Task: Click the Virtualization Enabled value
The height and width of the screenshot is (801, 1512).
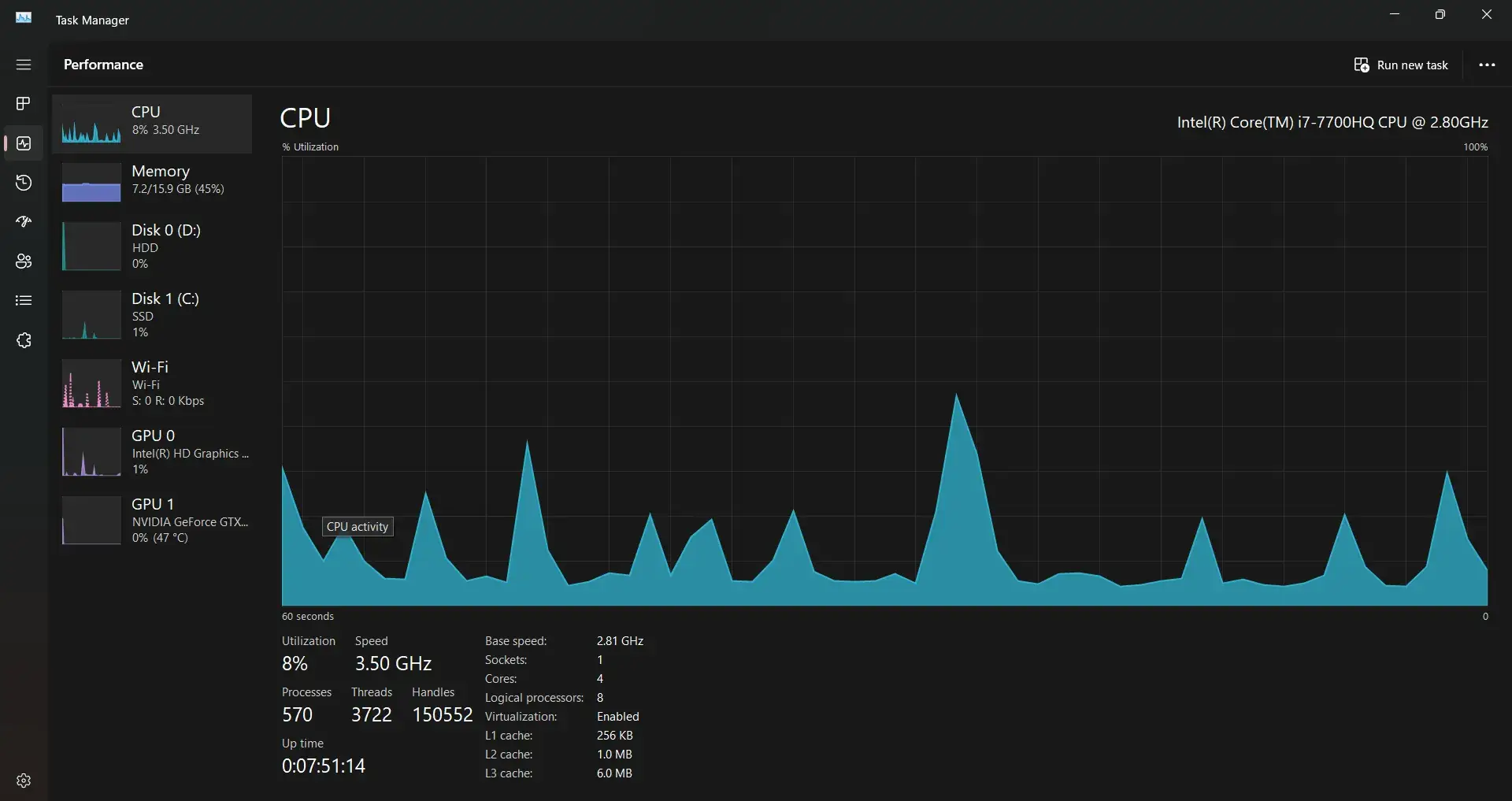Action: pyautogui.click(x=618, y=717)
